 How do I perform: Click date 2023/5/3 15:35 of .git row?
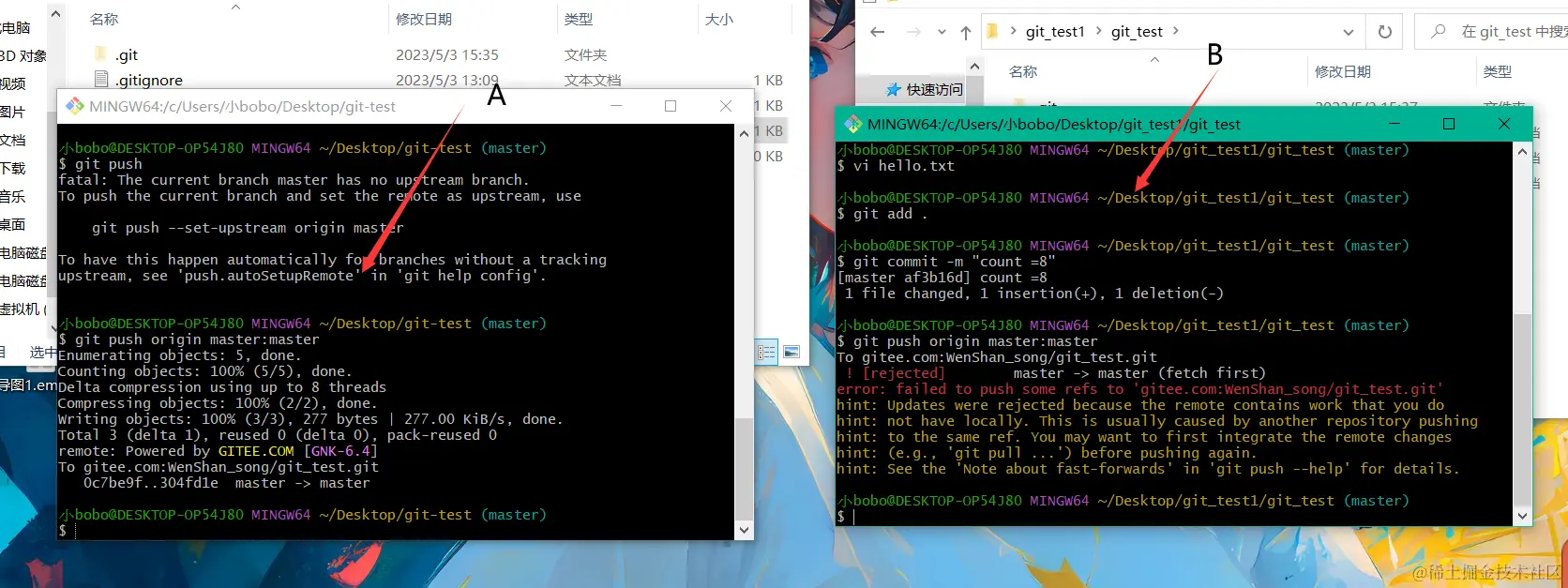tap(446, 55)
